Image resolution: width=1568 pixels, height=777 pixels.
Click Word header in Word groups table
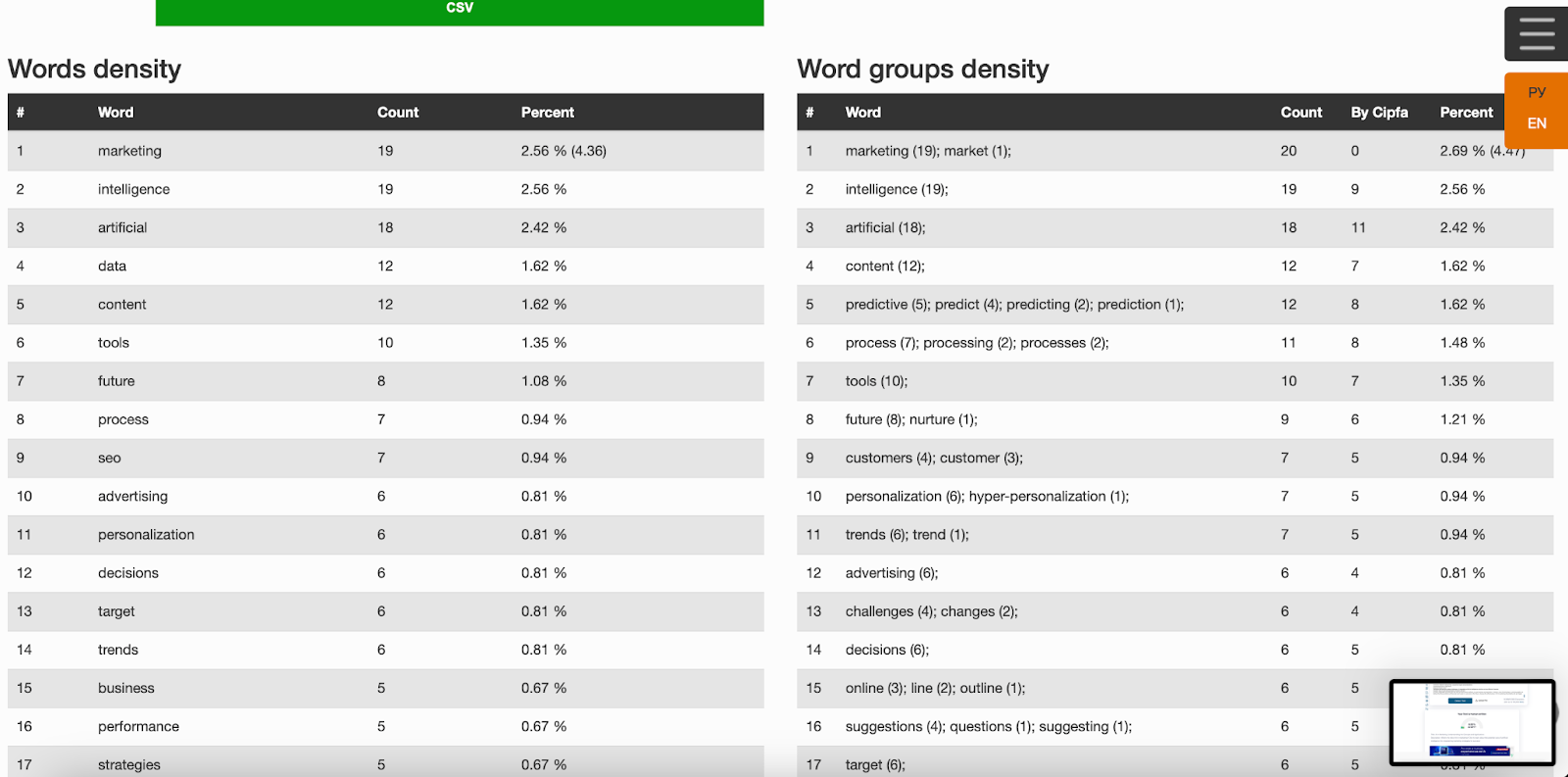(863, 113)
